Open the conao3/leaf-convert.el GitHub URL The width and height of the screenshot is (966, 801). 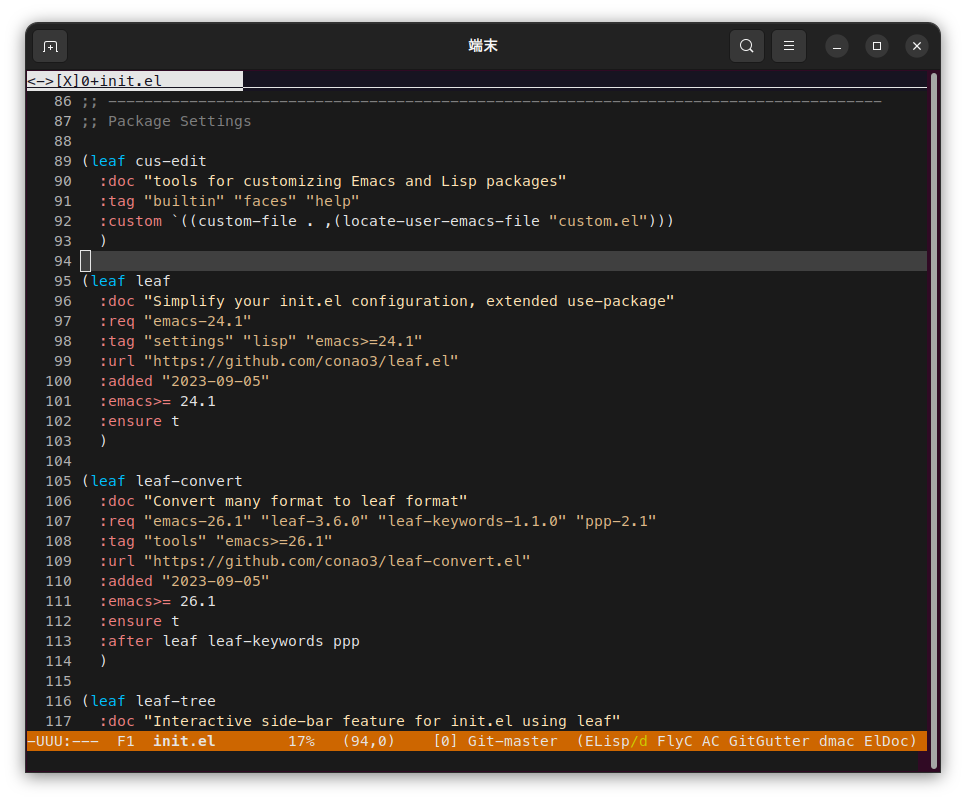pyautogui.click(x=337, y=561)
